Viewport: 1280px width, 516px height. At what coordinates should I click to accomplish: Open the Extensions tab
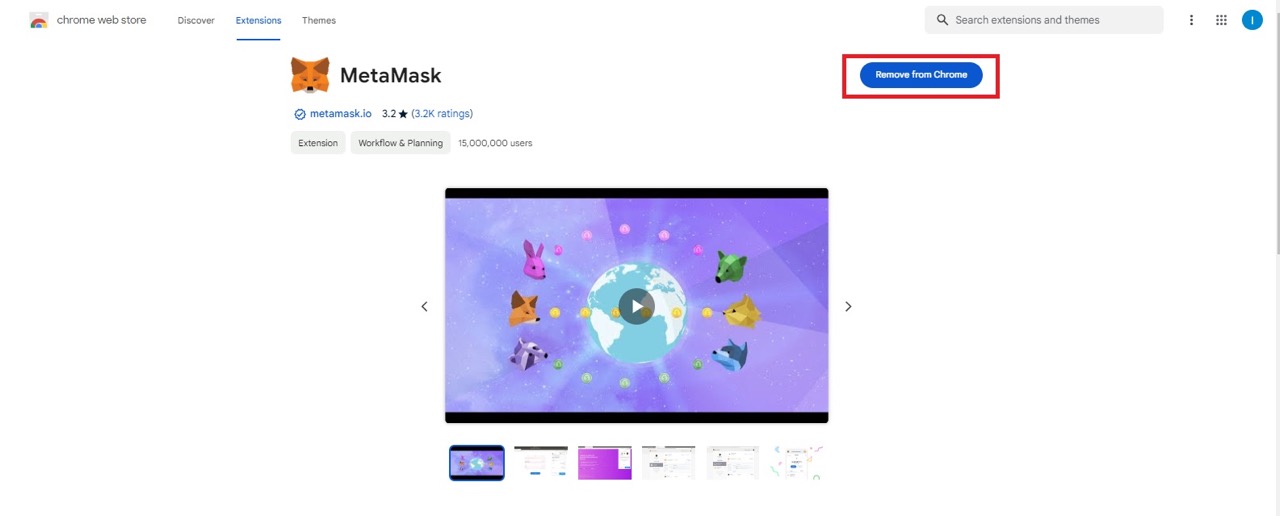pos(259,20)
